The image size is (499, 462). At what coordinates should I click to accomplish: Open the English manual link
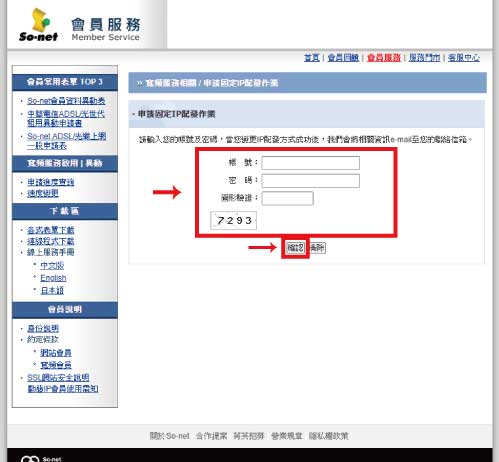53,278
